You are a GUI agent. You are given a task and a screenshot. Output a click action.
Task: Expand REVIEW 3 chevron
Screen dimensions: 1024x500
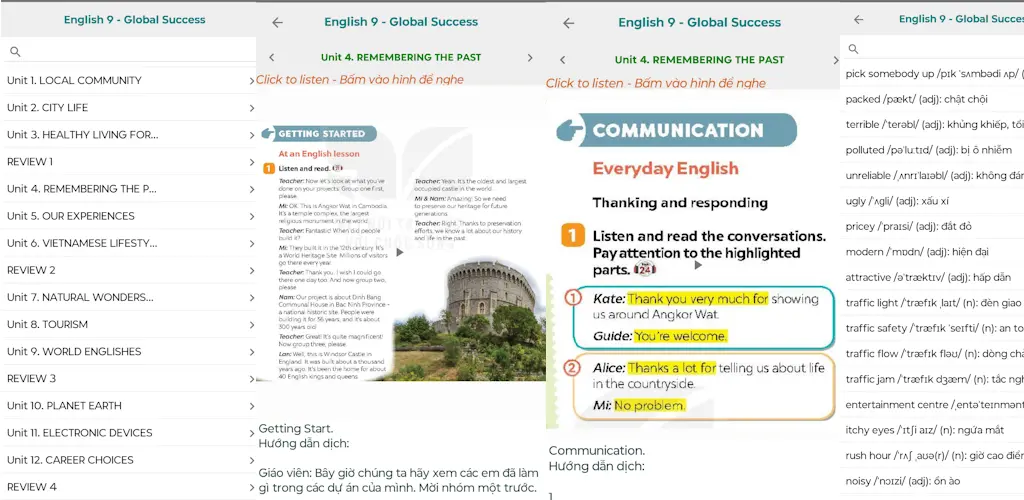coord(251,379)
